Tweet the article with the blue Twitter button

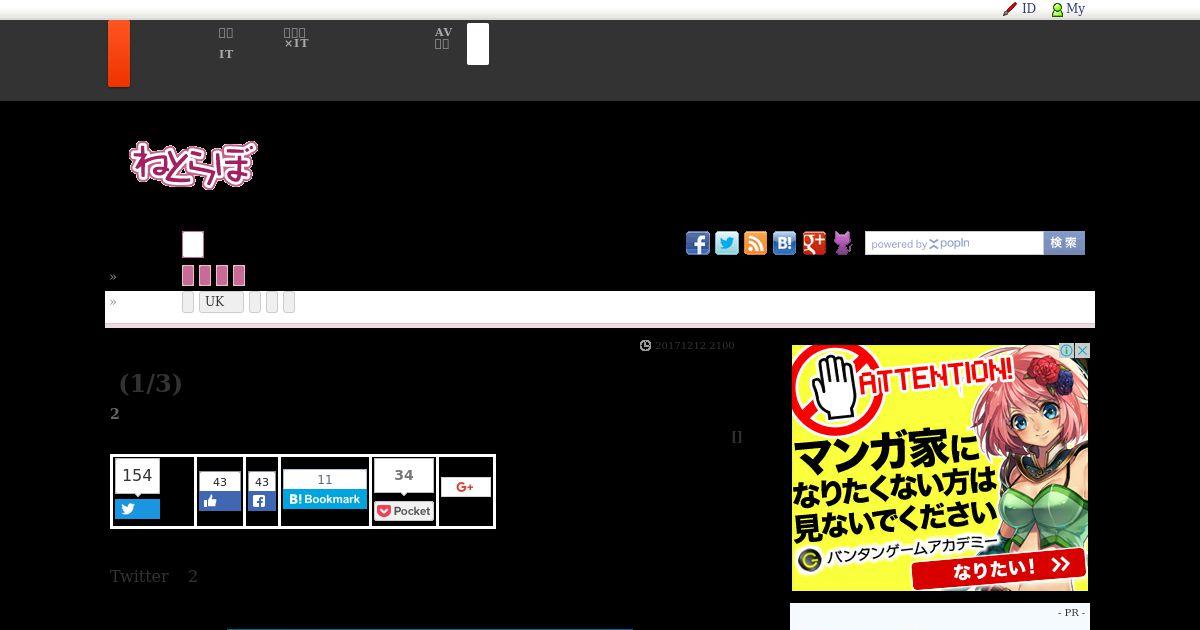pyautogui.click(x=137, y=508)
